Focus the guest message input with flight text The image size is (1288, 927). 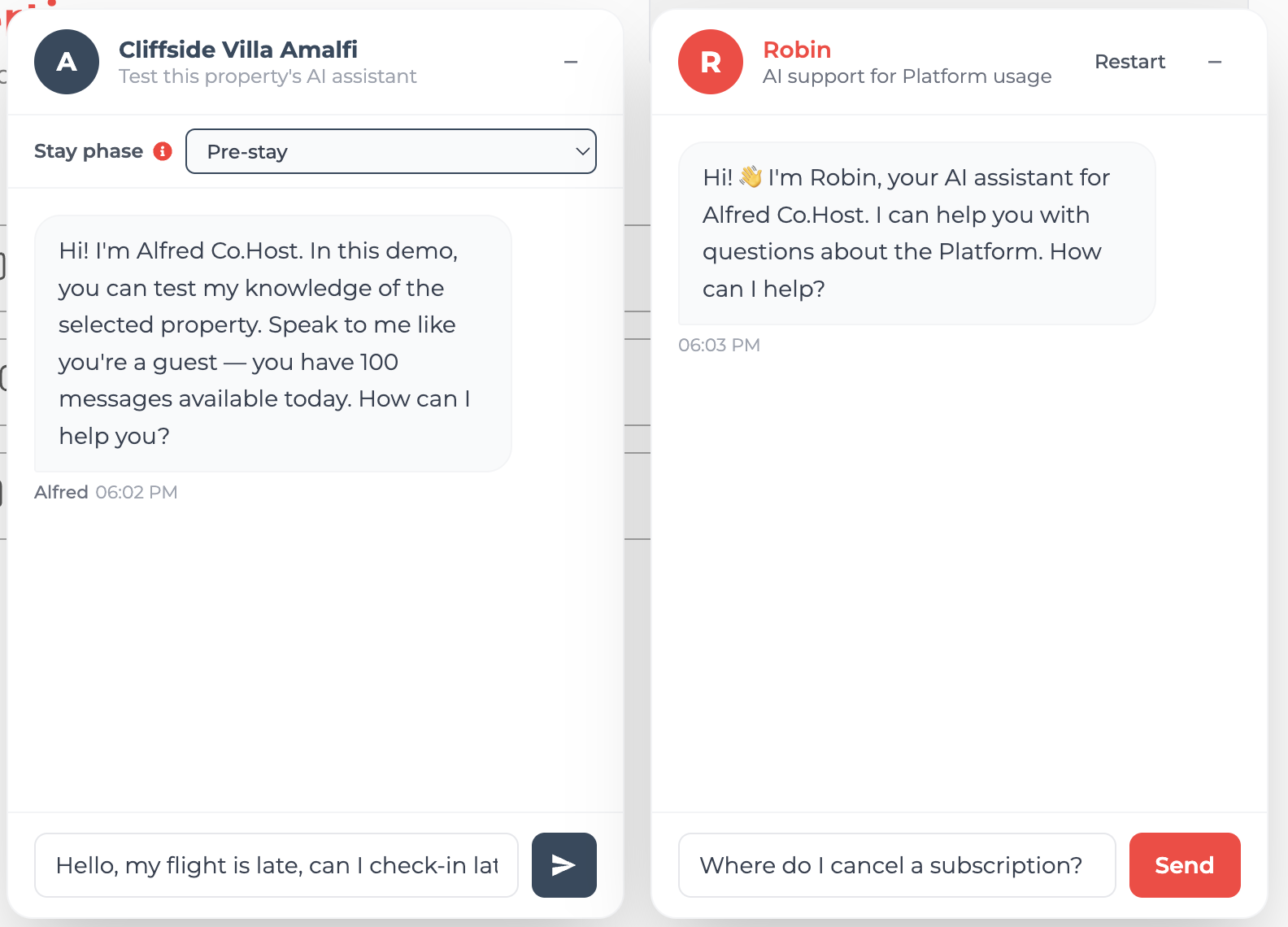tap(276, 865)
